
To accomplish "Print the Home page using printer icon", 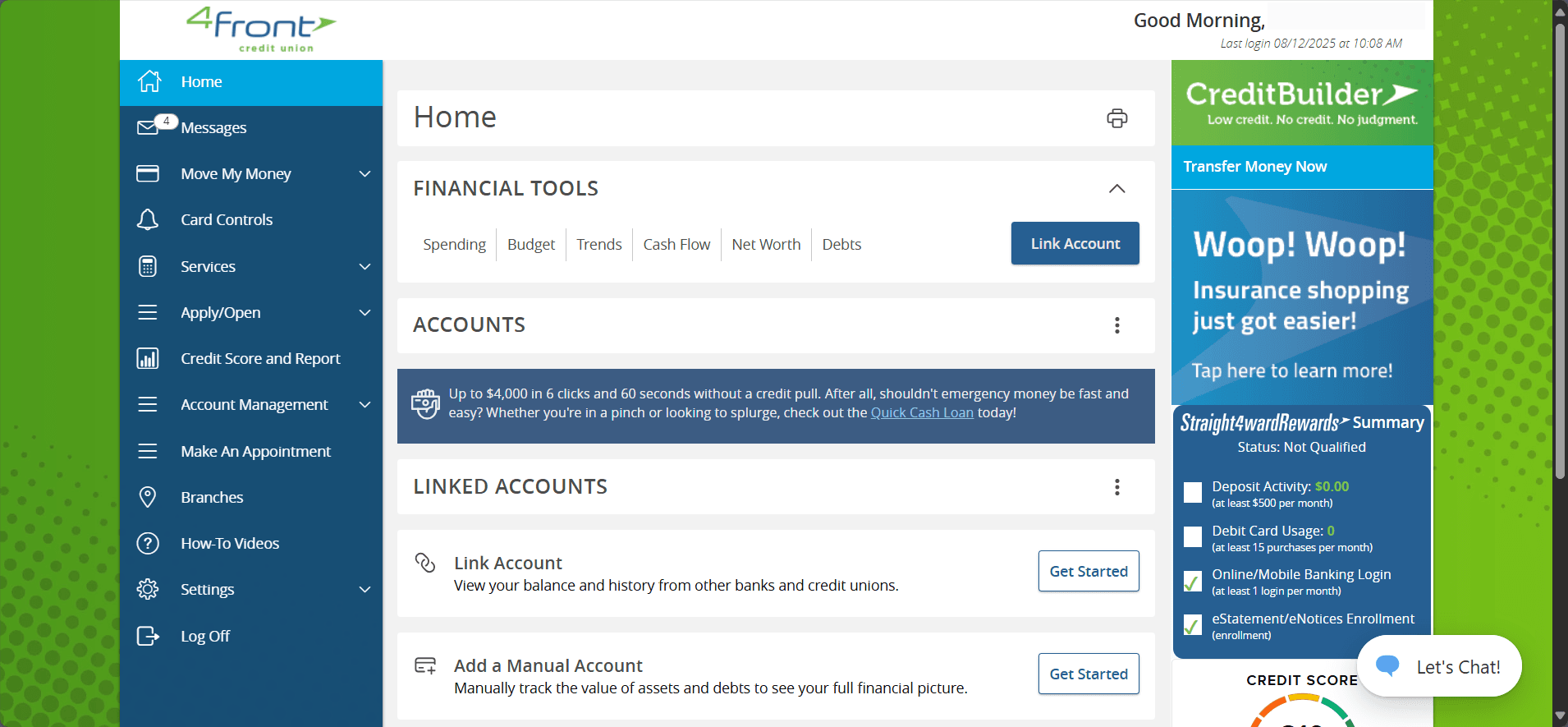I will point(1117,118).
